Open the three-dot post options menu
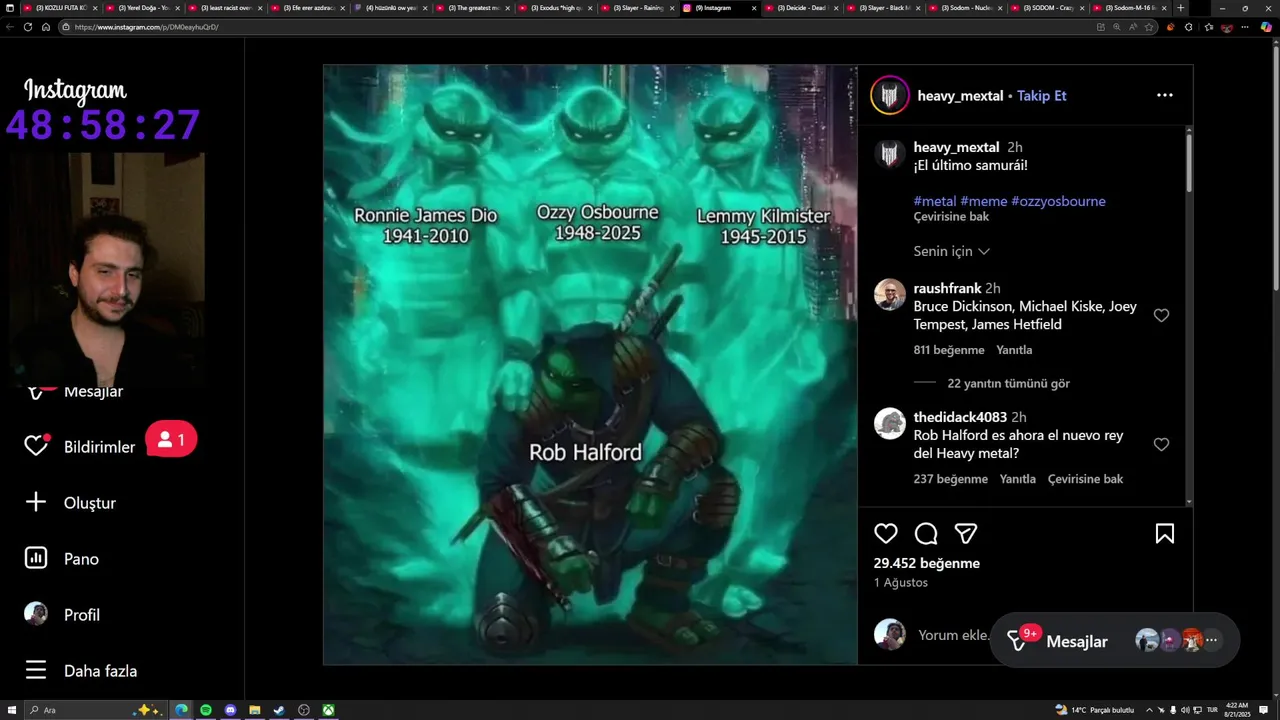The width and height of the screenshot is (1280, 720). 1165,95
